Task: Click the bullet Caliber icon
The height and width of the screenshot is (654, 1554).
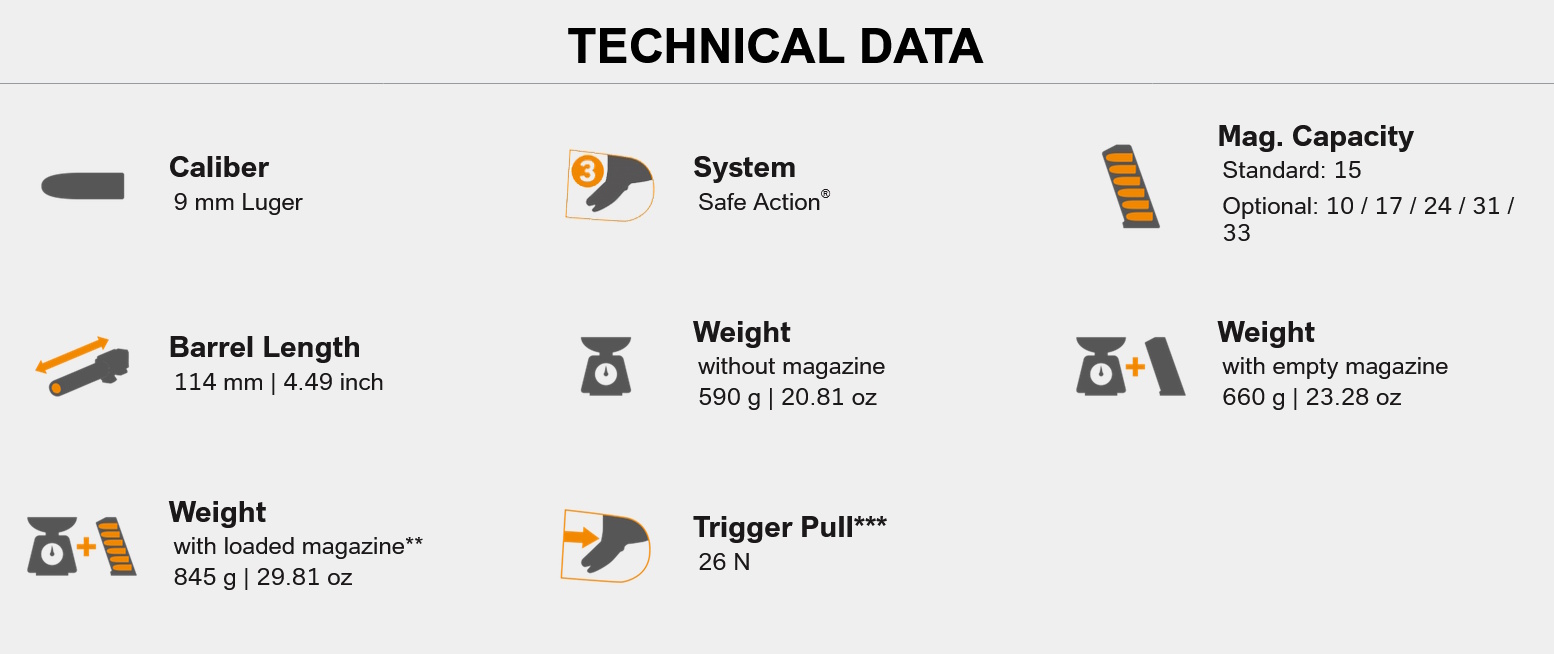Action: (83, 186)
